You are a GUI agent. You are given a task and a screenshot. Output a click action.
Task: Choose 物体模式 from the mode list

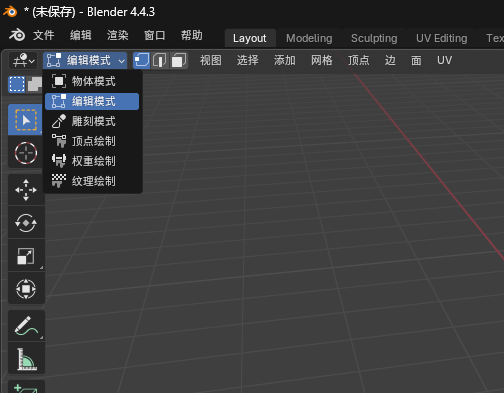click(92, 81)
